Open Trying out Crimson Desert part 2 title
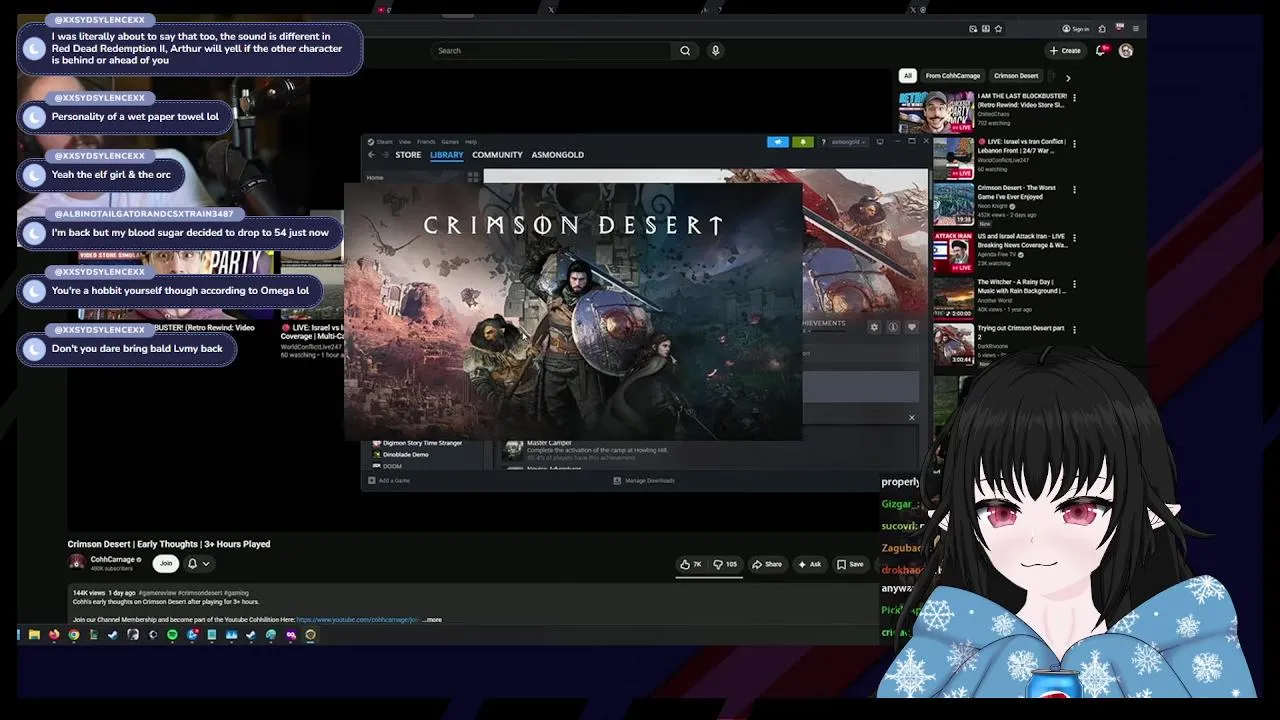 (x=1021, y=332)
